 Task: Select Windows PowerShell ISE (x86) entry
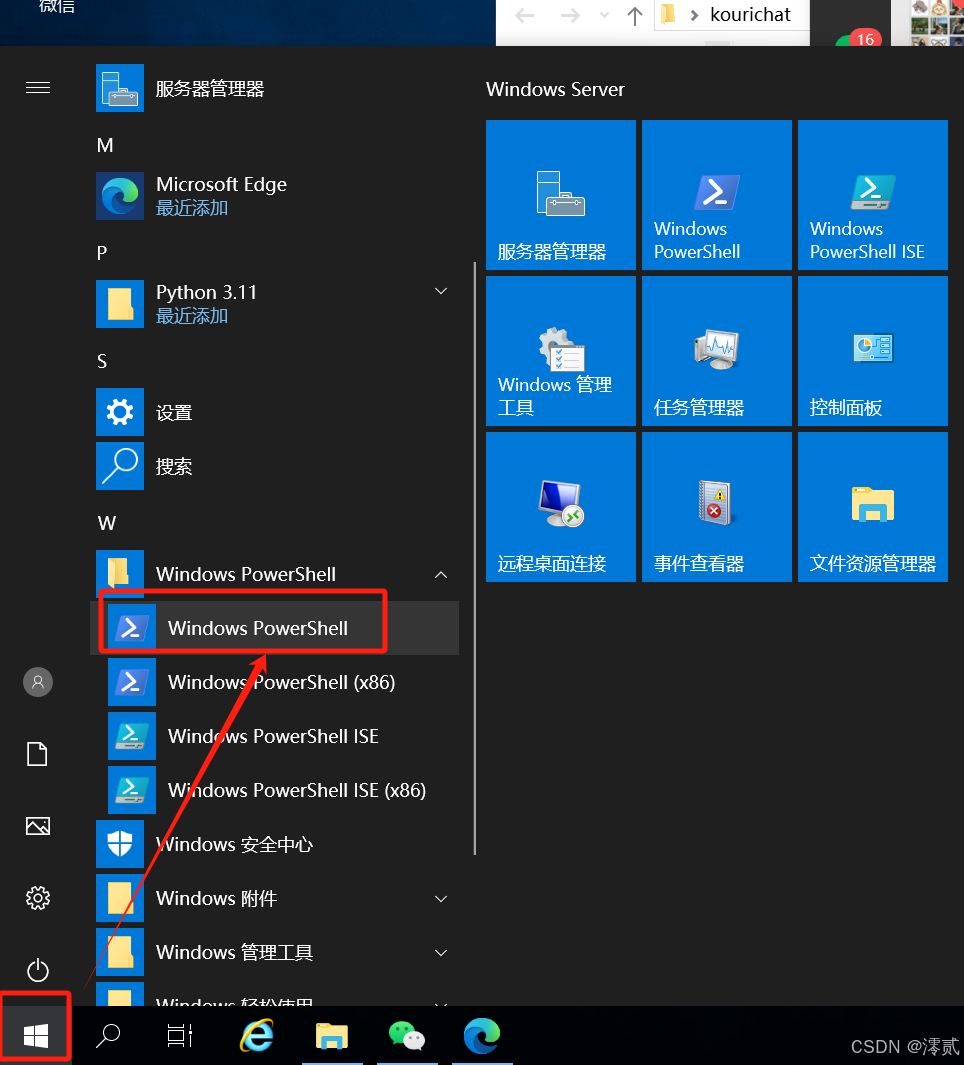pyautogui.click(x=296, y=790)
